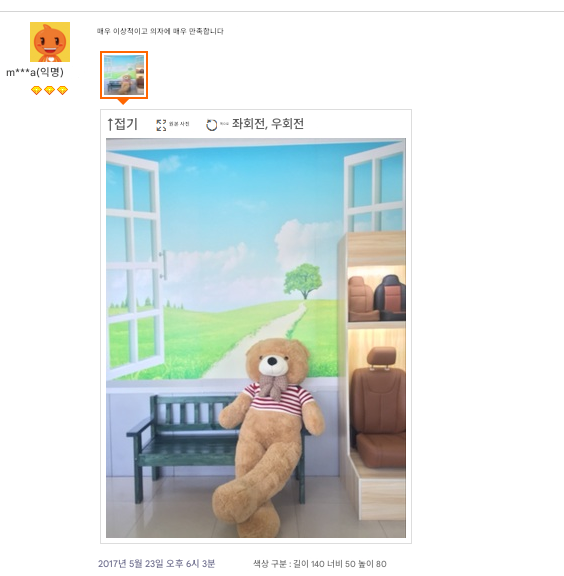The image size is (564, 576).
Task: Open the m***a(익명) reviewer name
Action: click(35, 72)
